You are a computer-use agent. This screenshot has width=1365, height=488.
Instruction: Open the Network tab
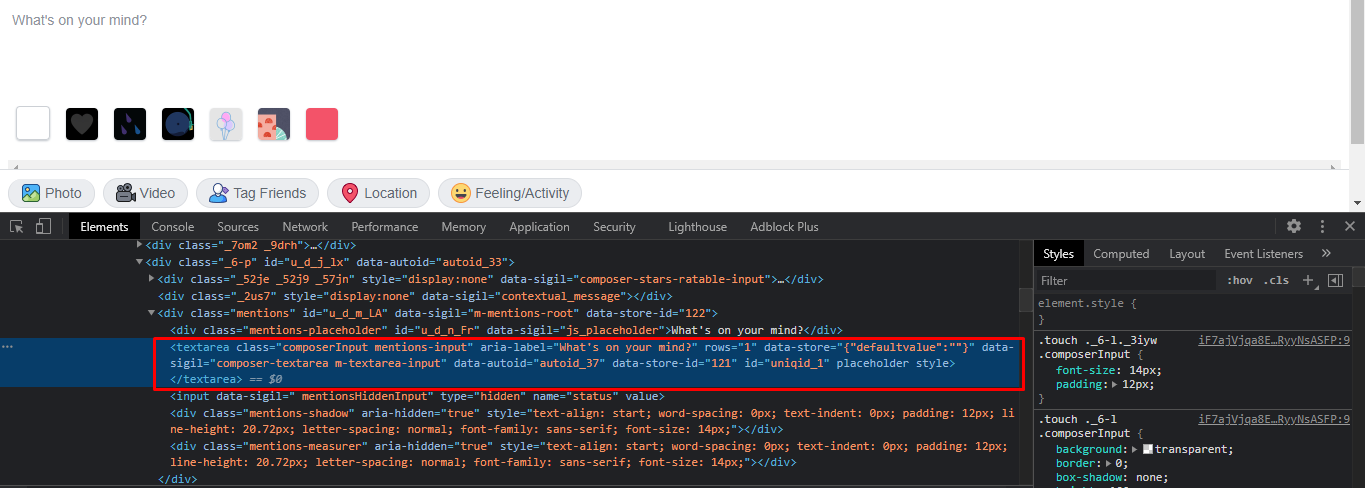click(305, 227)
